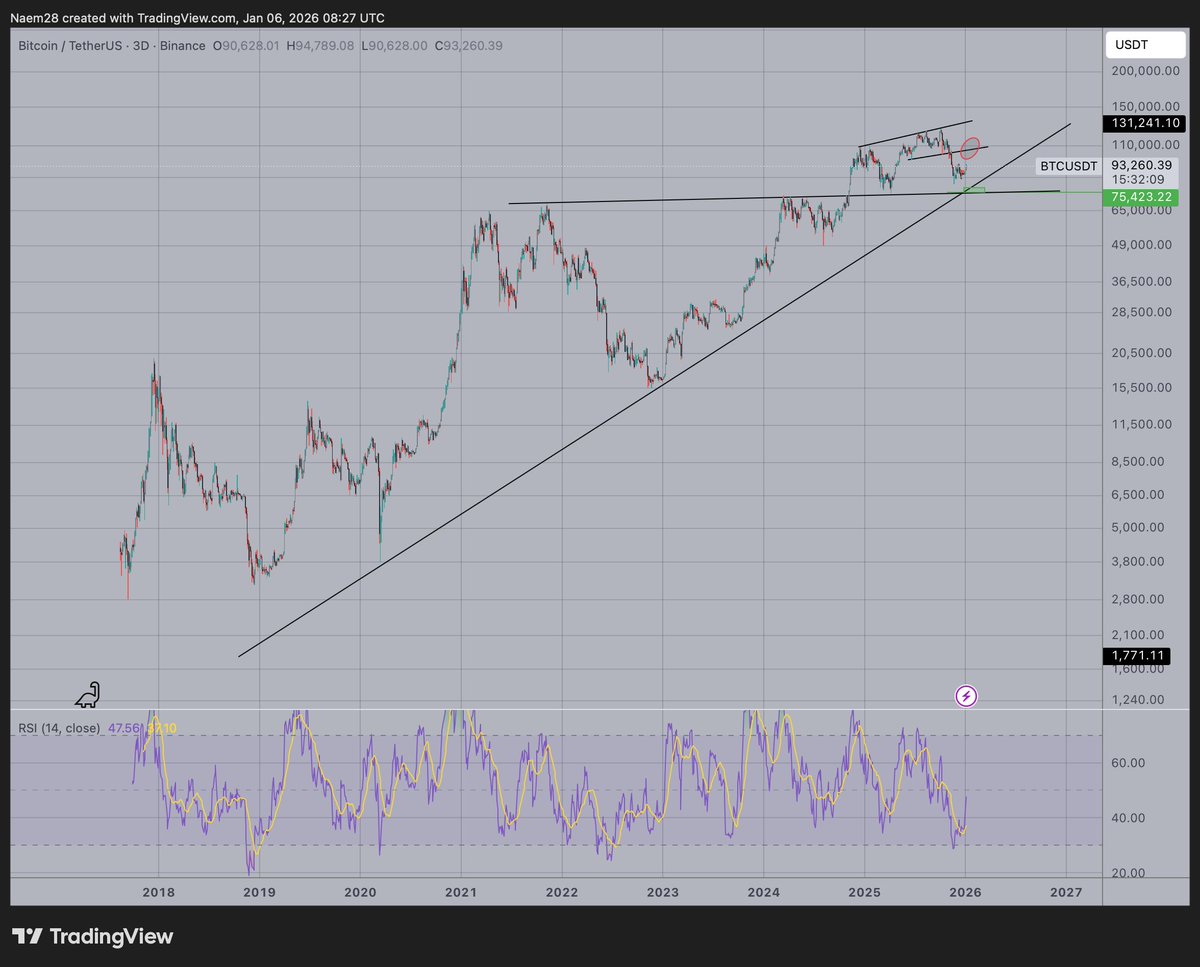Click the 28,500.00 price axis label
Screen dimensions: 1200x967
click(x=1144, y=312)
